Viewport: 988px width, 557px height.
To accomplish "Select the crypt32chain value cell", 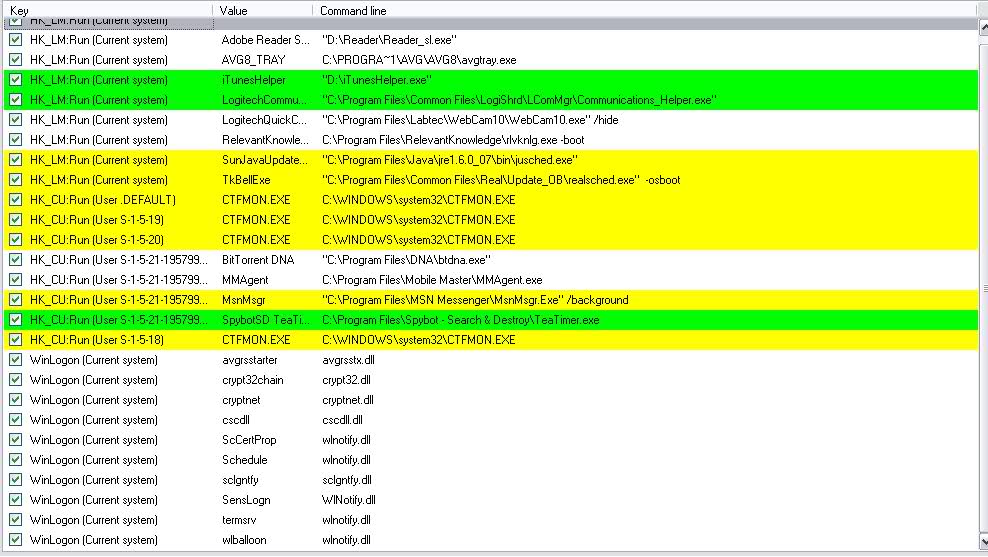I will (253, 380).
